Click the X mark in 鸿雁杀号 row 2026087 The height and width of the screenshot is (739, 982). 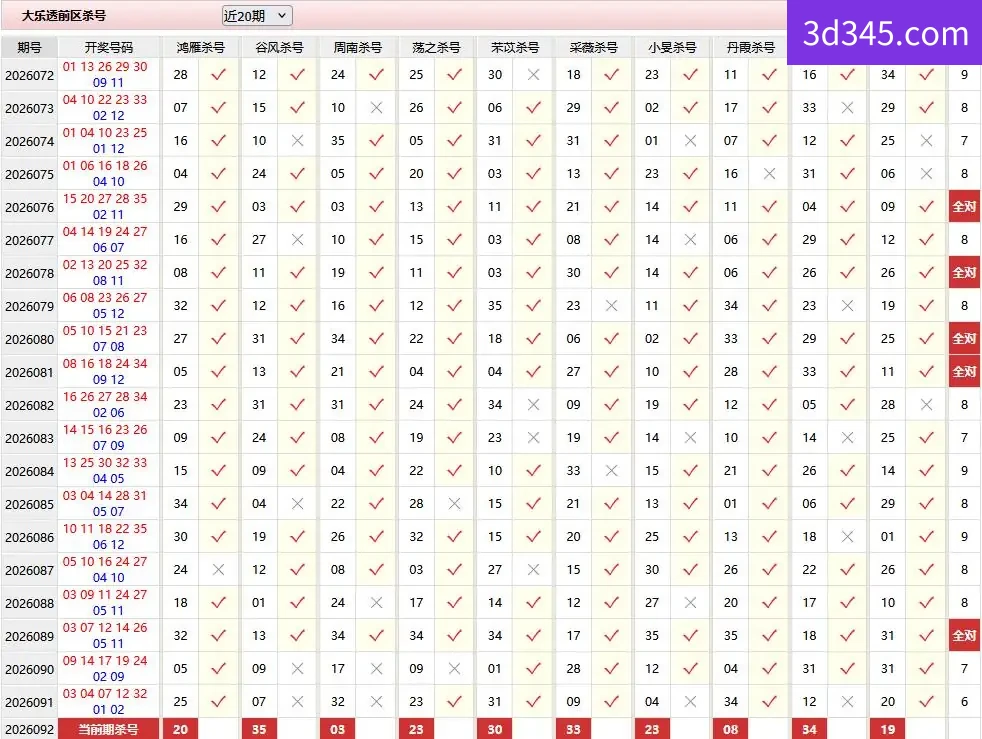click(x=219, y=570)
